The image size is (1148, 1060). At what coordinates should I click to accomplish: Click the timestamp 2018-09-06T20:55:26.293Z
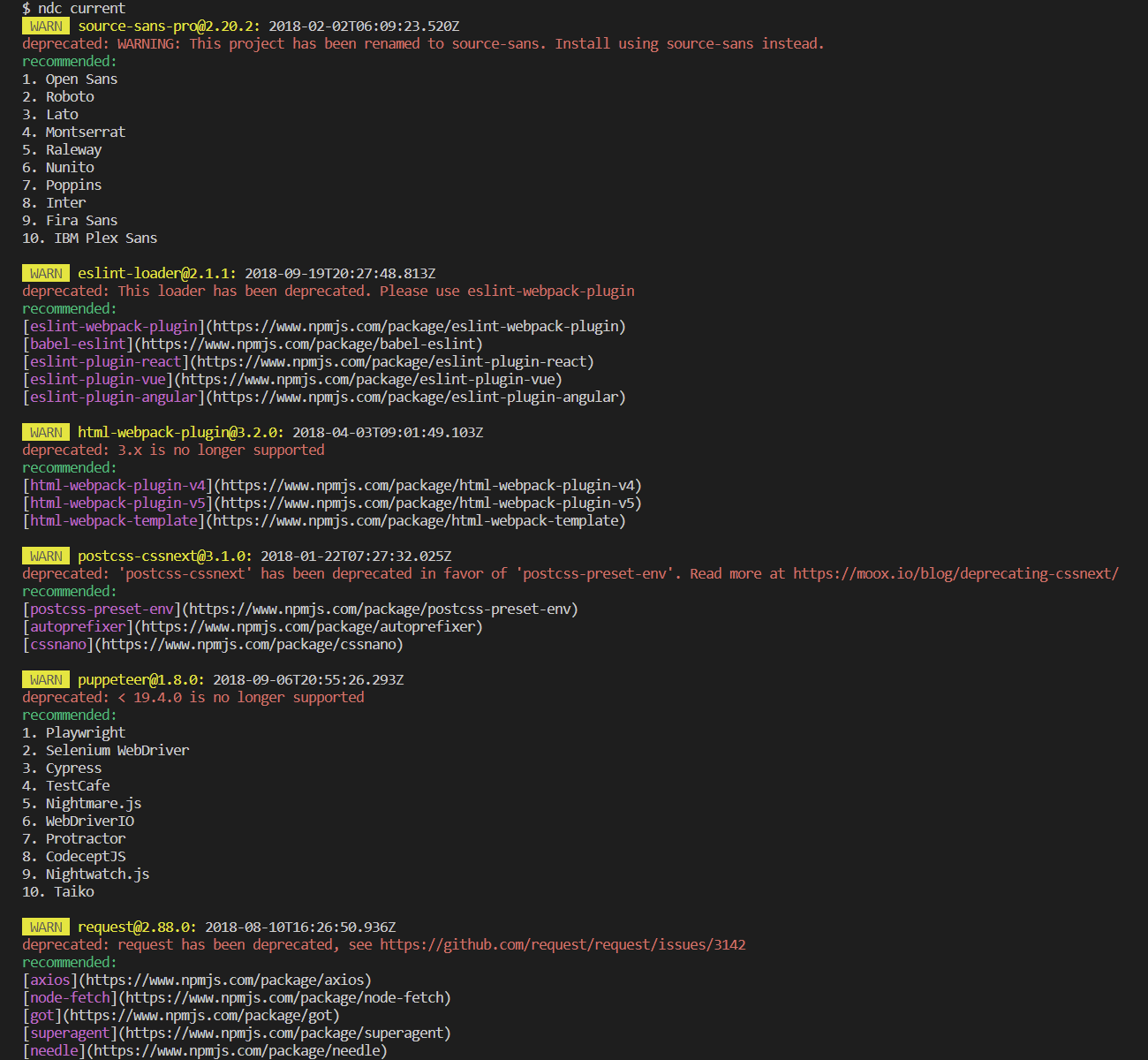point(308,680)
